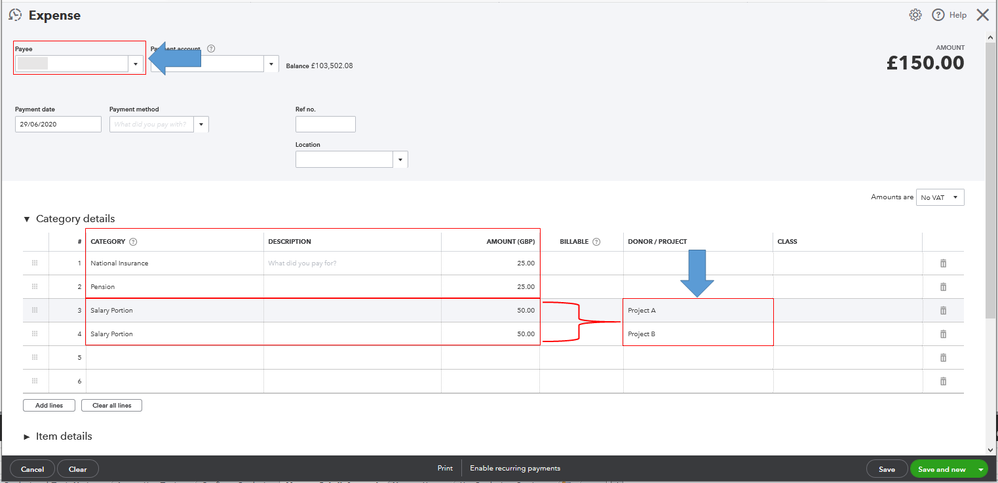Select the Pension category cell
The height and width of the screenshot is (483, 998).
click(175, 286)
